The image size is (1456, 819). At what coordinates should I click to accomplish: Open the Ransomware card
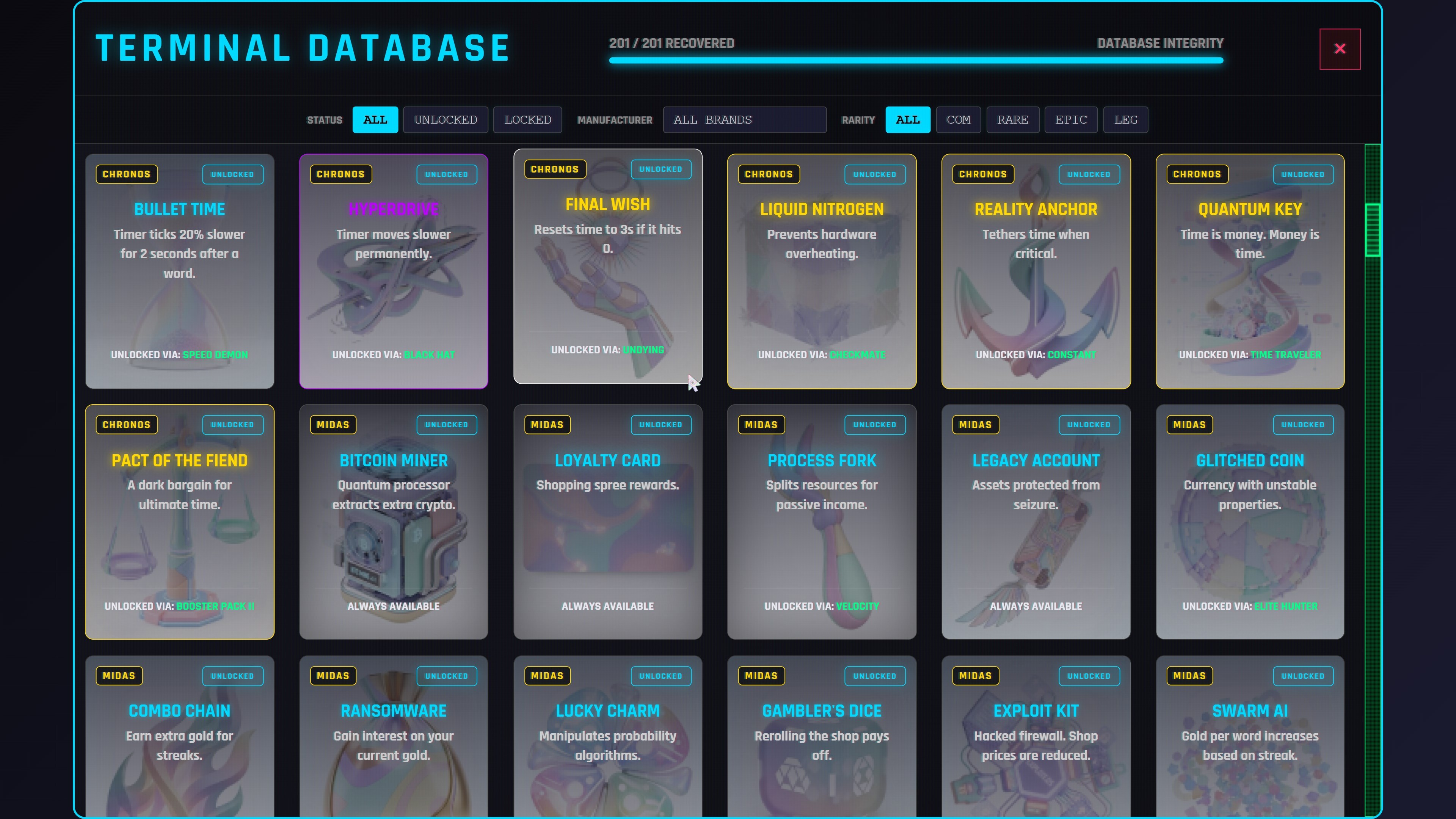(394, 736)
